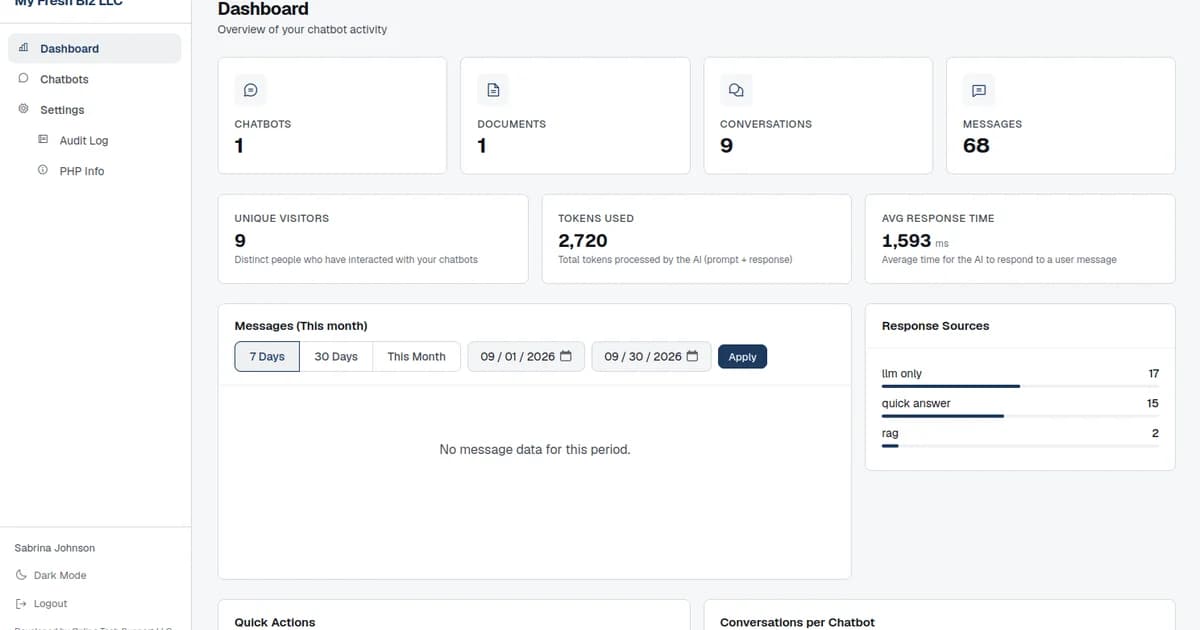Click the Apply date range button

point(742,356)
